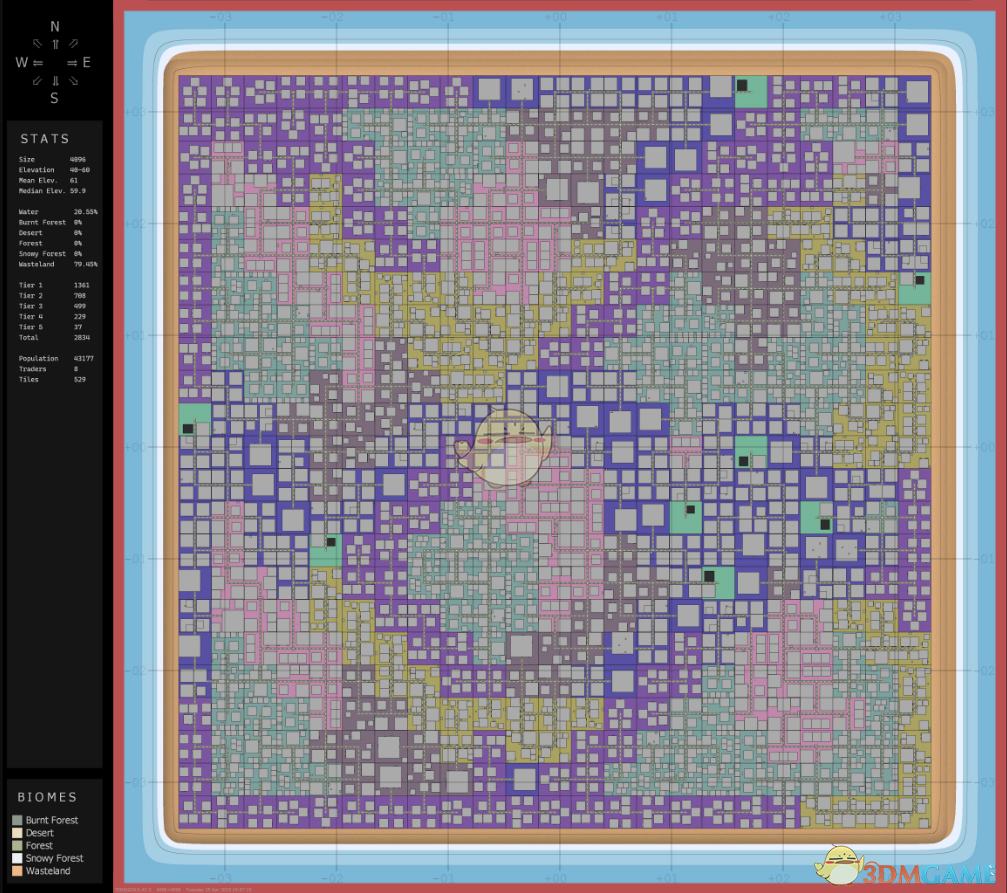Click the northwest diagonal compass arrow
This screenshot has height=893, width=1007.
pyautogui.click(x=38, y=44)
